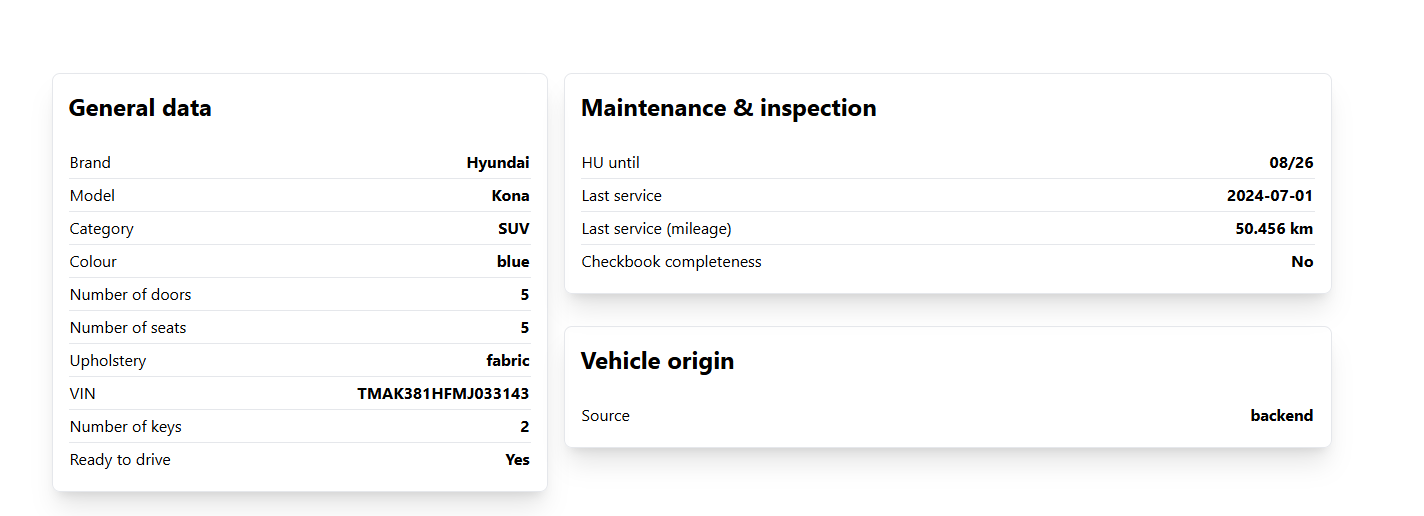Select the HU until value 08/26
Viewport: 1424px width, 516px height.
point(1291,162)
